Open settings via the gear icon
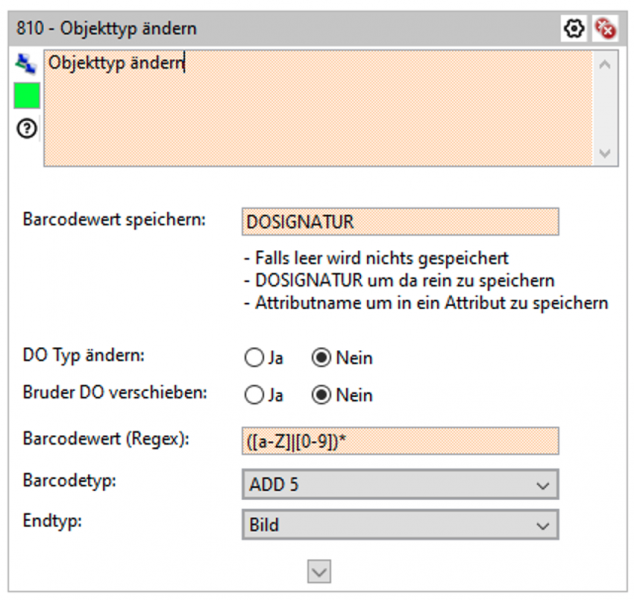 click(574, 28)
